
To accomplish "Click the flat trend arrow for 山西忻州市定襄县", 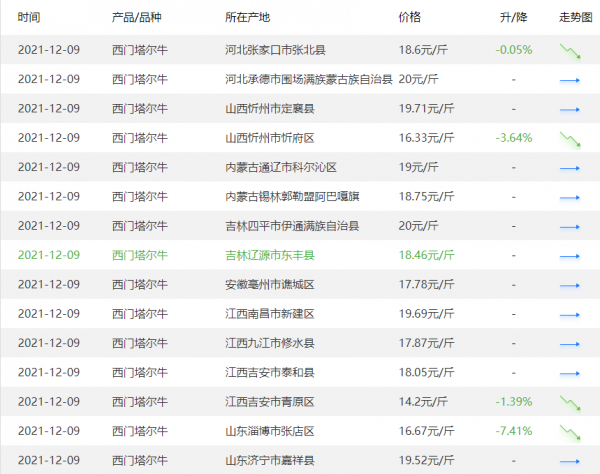I will click(570, 109).
